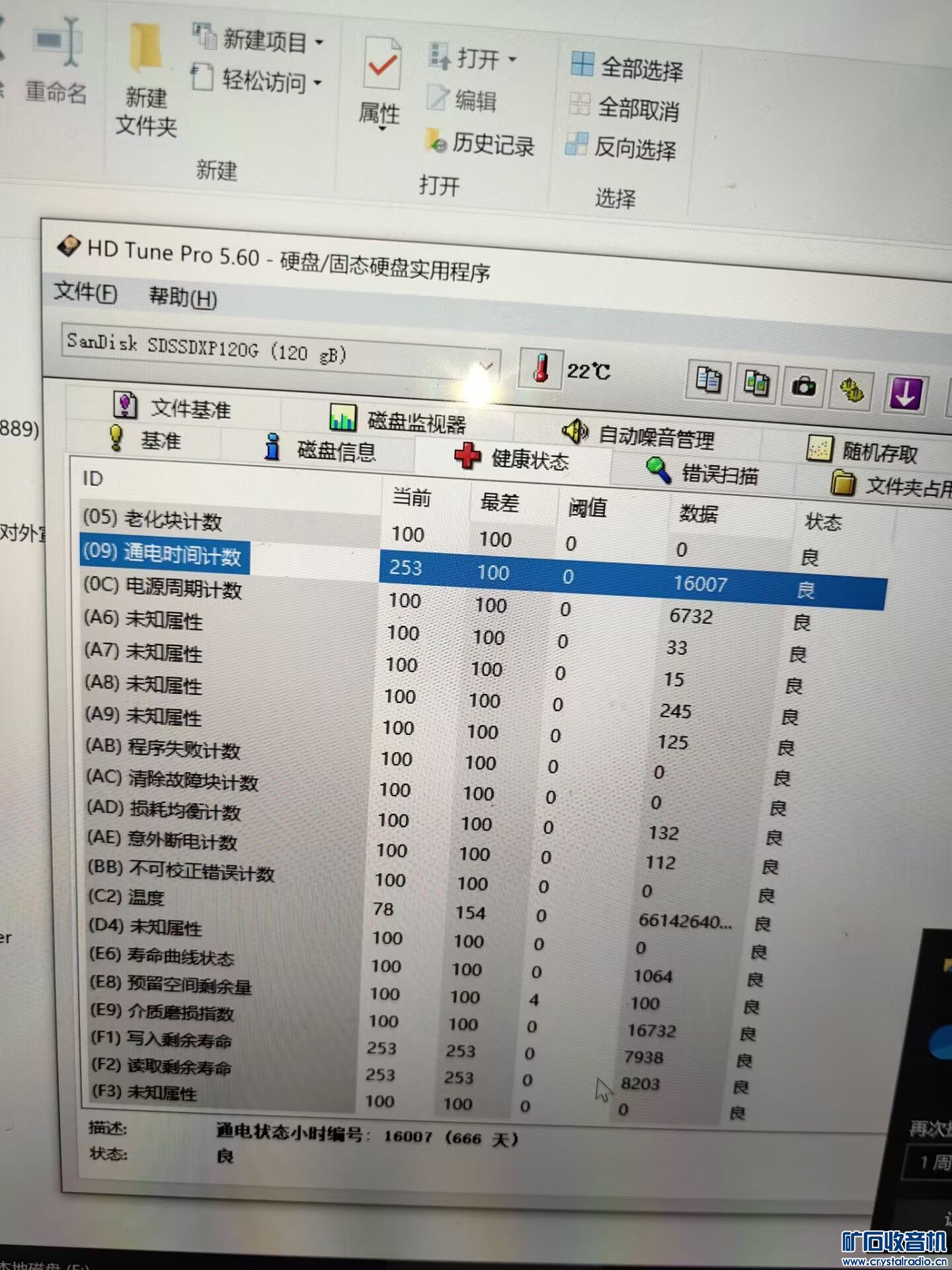This screenshot has height=1270, width=952.
Task: Switch to the Health (健康状态) tab
Action: (512, 457)
